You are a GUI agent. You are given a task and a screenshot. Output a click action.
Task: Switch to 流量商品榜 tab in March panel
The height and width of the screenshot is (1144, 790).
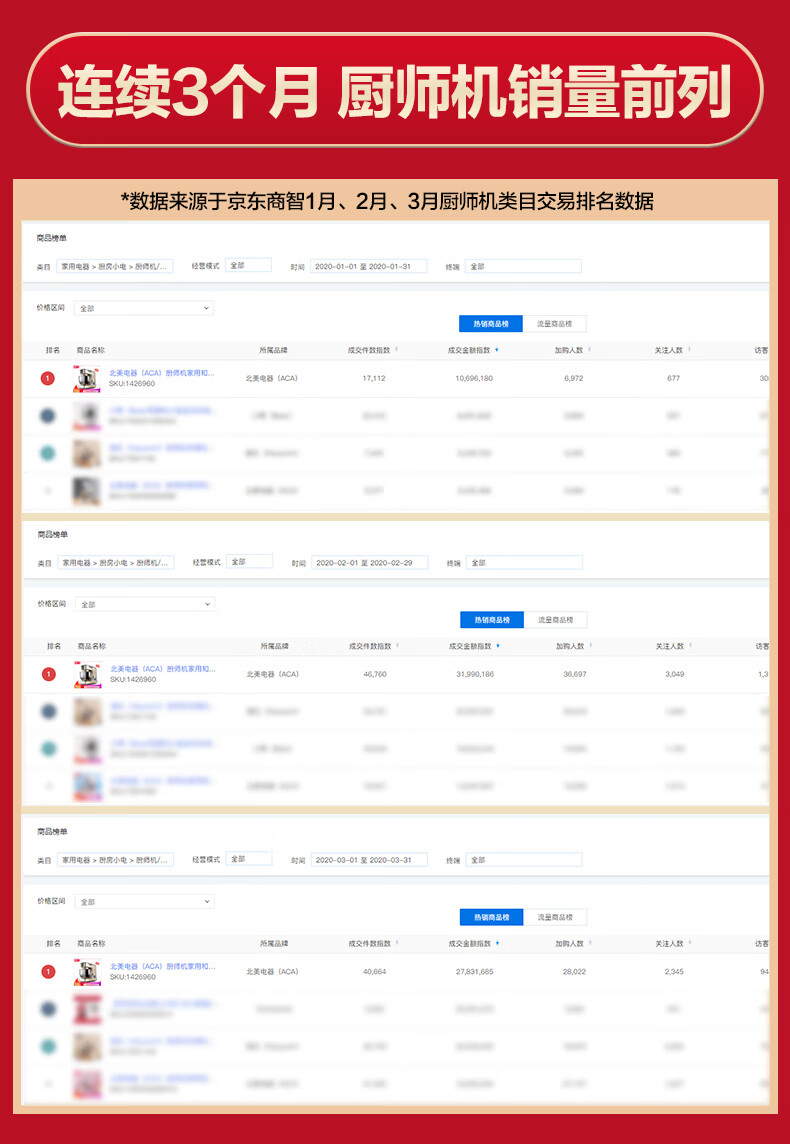pyautogui.click(x=555, y=917)
